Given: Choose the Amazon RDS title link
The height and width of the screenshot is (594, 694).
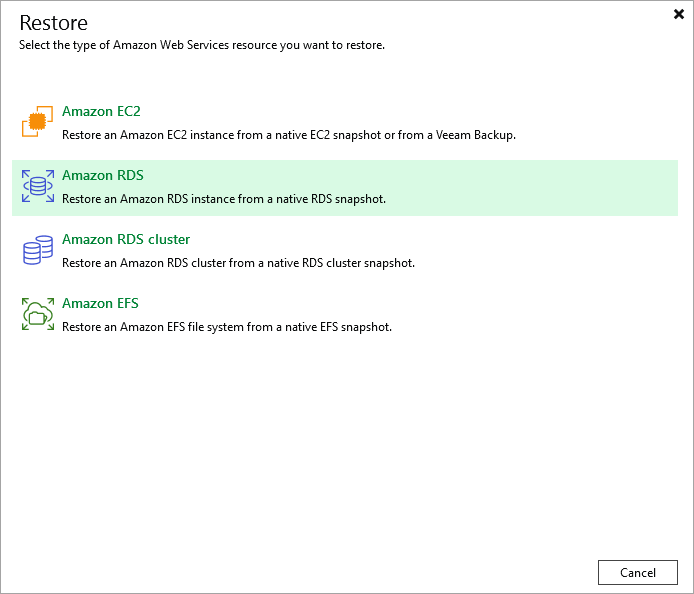Looking at the screenshot, I should 102,176.
